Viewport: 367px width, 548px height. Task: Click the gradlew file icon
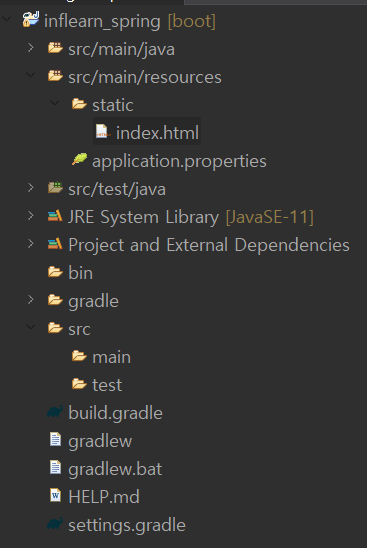pos(55,440)
